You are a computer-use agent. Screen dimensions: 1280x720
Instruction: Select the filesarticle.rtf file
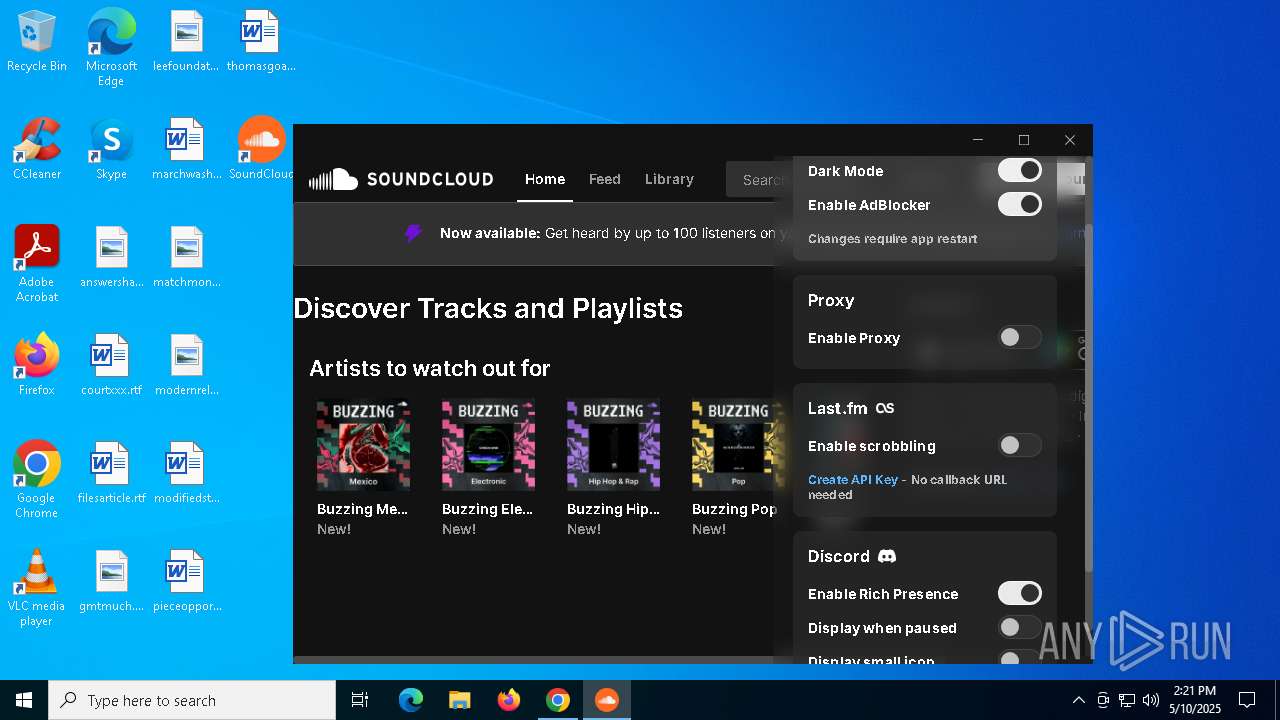(111, 473)
